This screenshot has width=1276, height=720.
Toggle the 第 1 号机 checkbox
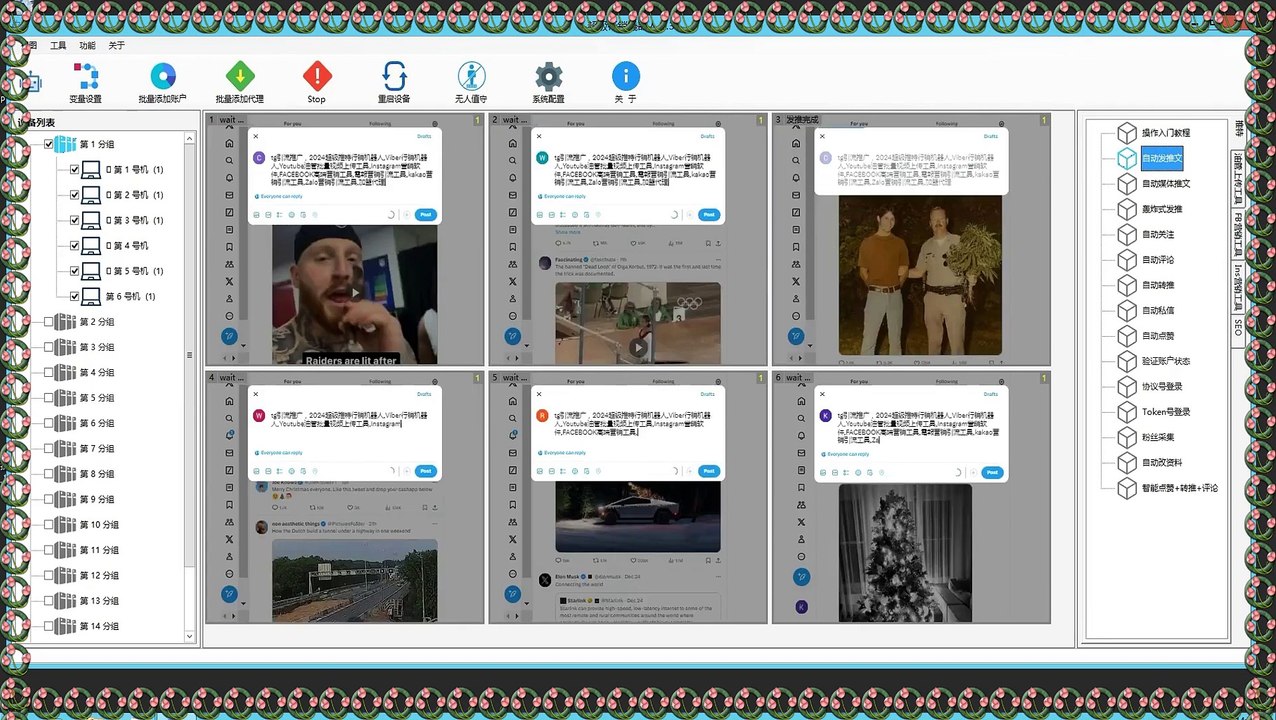tap(74, 170)
